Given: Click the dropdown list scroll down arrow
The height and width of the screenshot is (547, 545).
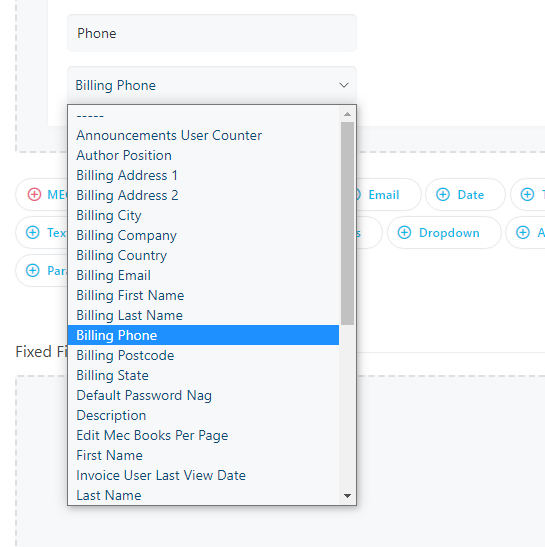Looking at the screenshot, I should 347,496.
